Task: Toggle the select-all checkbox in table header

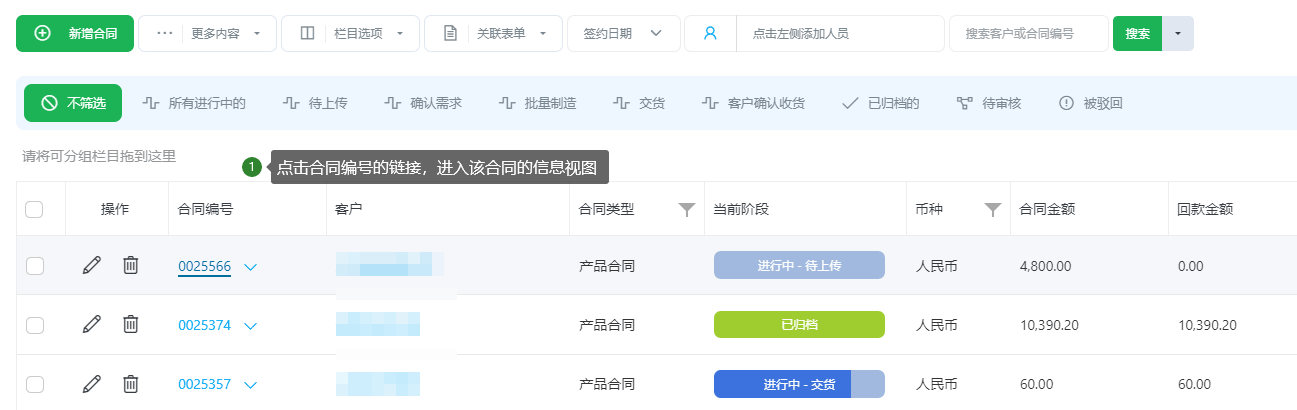Action: point(34,210)
